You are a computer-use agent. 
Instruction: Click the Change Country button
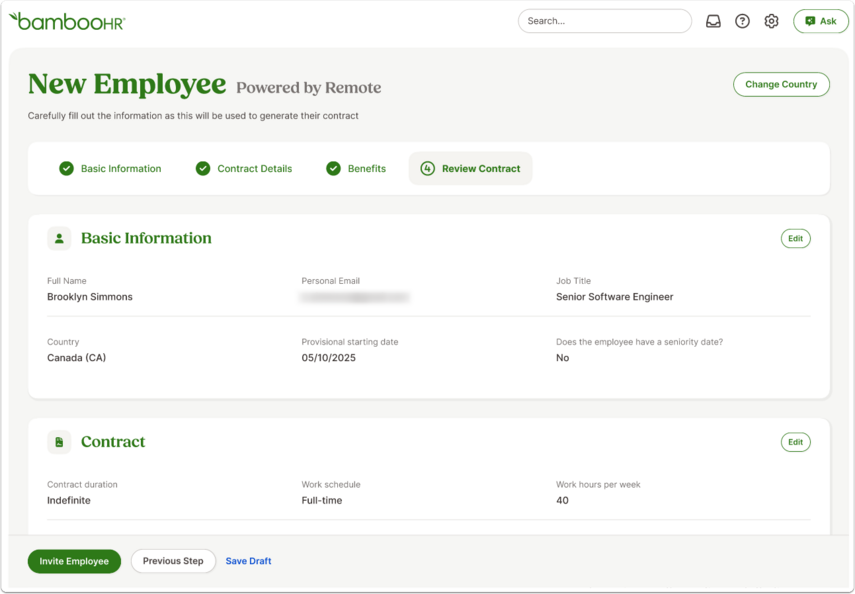point(781,85)
